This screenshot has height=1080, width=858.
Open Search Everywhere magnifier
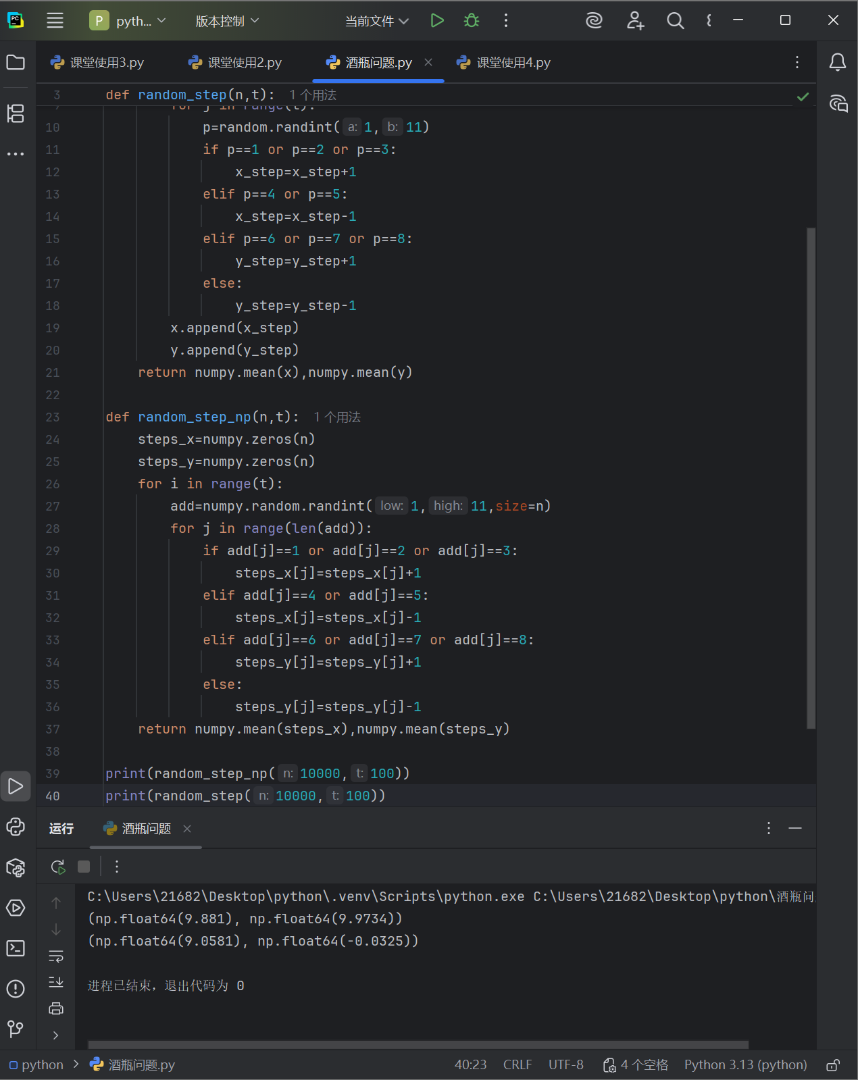point(676,21)
